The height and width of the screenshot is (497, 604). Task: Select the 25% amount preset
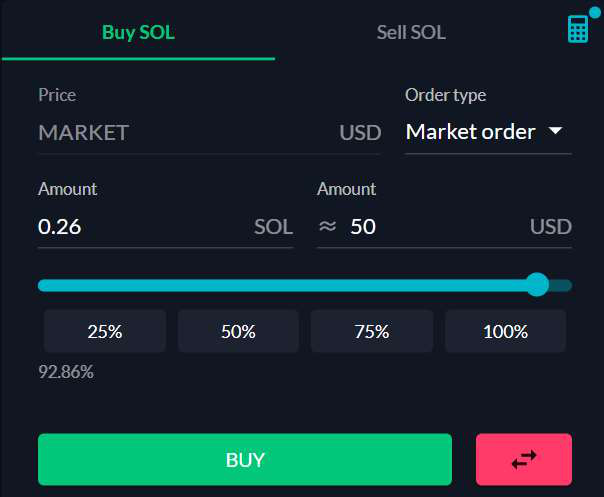coord(105,331)
